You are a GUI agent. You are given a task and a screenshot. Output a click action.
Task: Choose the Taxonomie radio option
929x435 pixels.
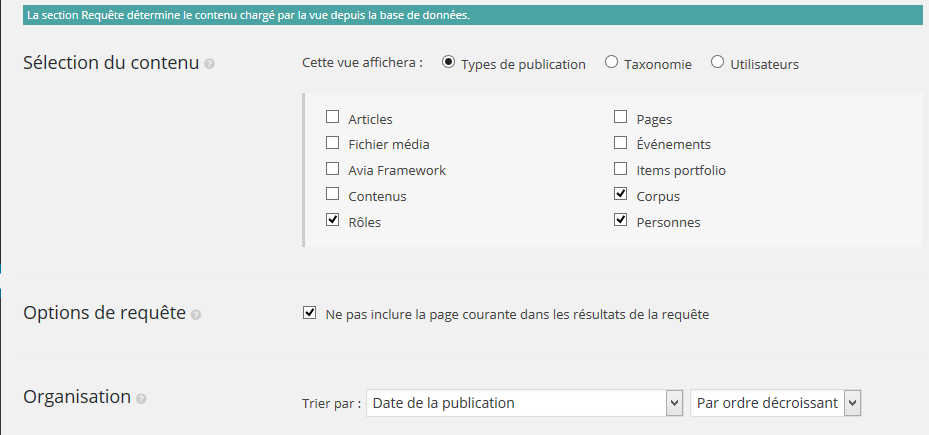[x=611, y=62]
